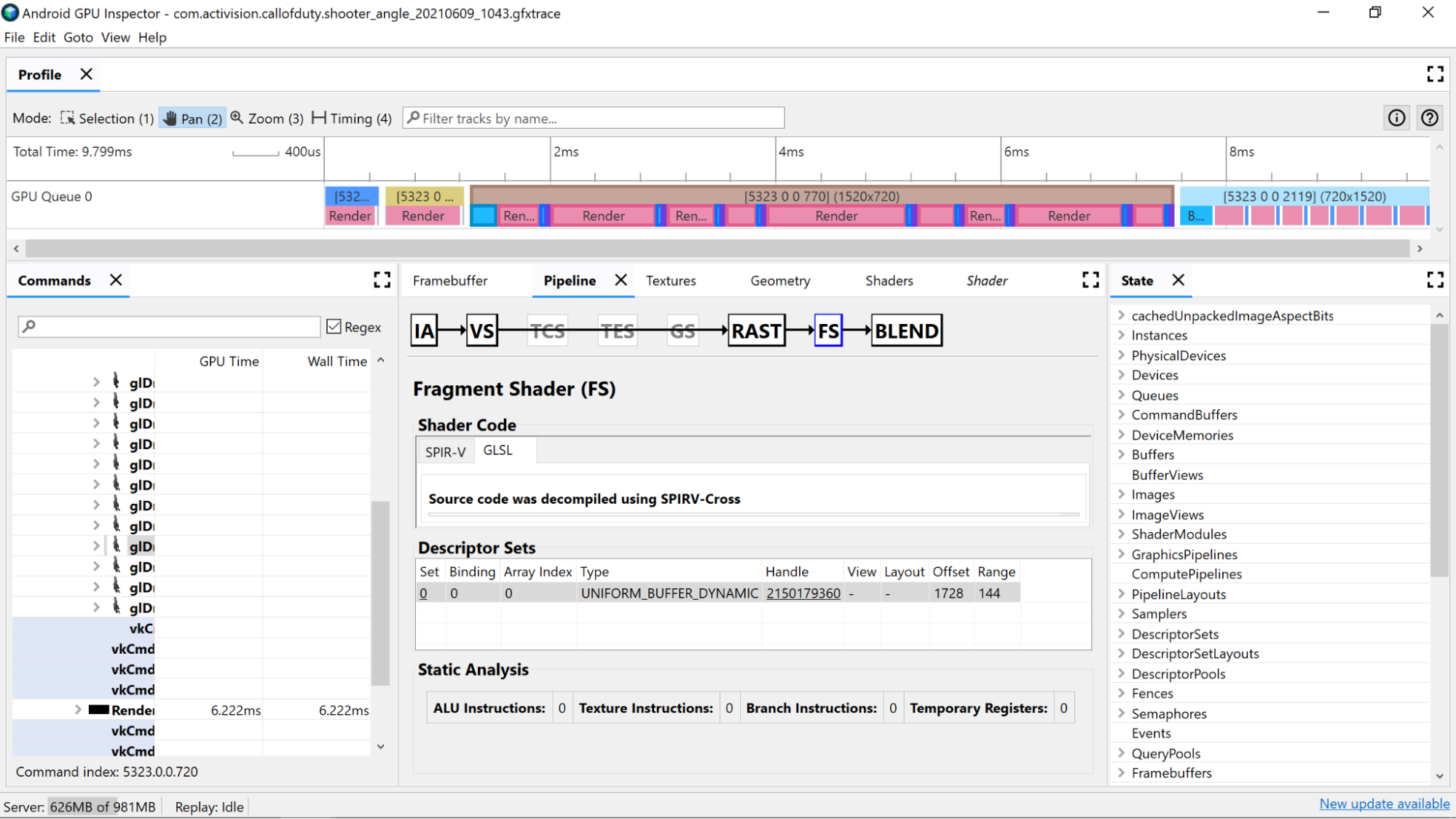Click the RAST stage icon in pipeline

tap(757, 331)
